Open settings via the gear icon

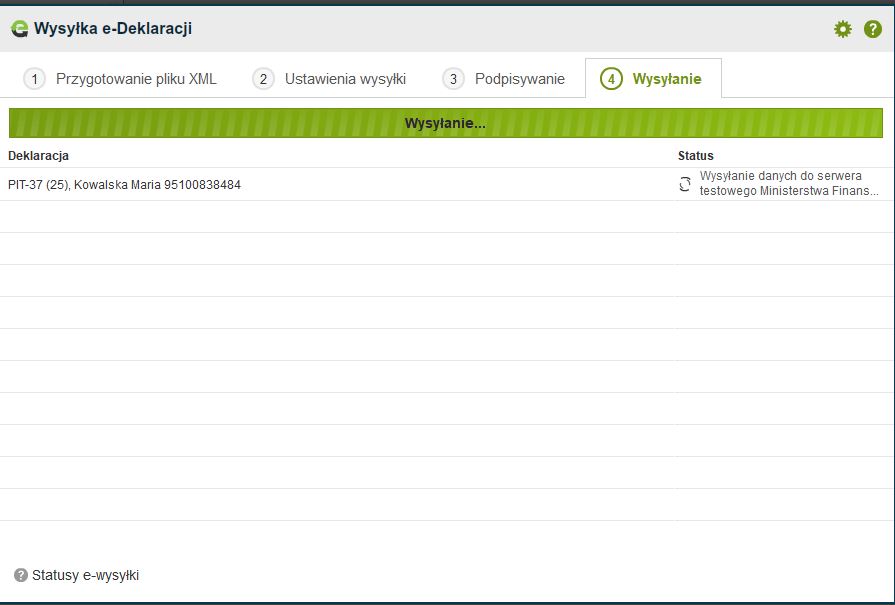tap(842, 29)
